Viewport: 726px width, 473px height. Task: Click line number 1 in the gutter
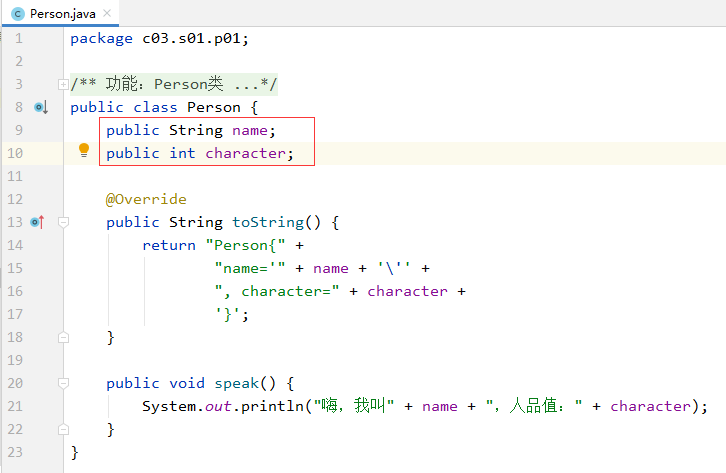19,38
